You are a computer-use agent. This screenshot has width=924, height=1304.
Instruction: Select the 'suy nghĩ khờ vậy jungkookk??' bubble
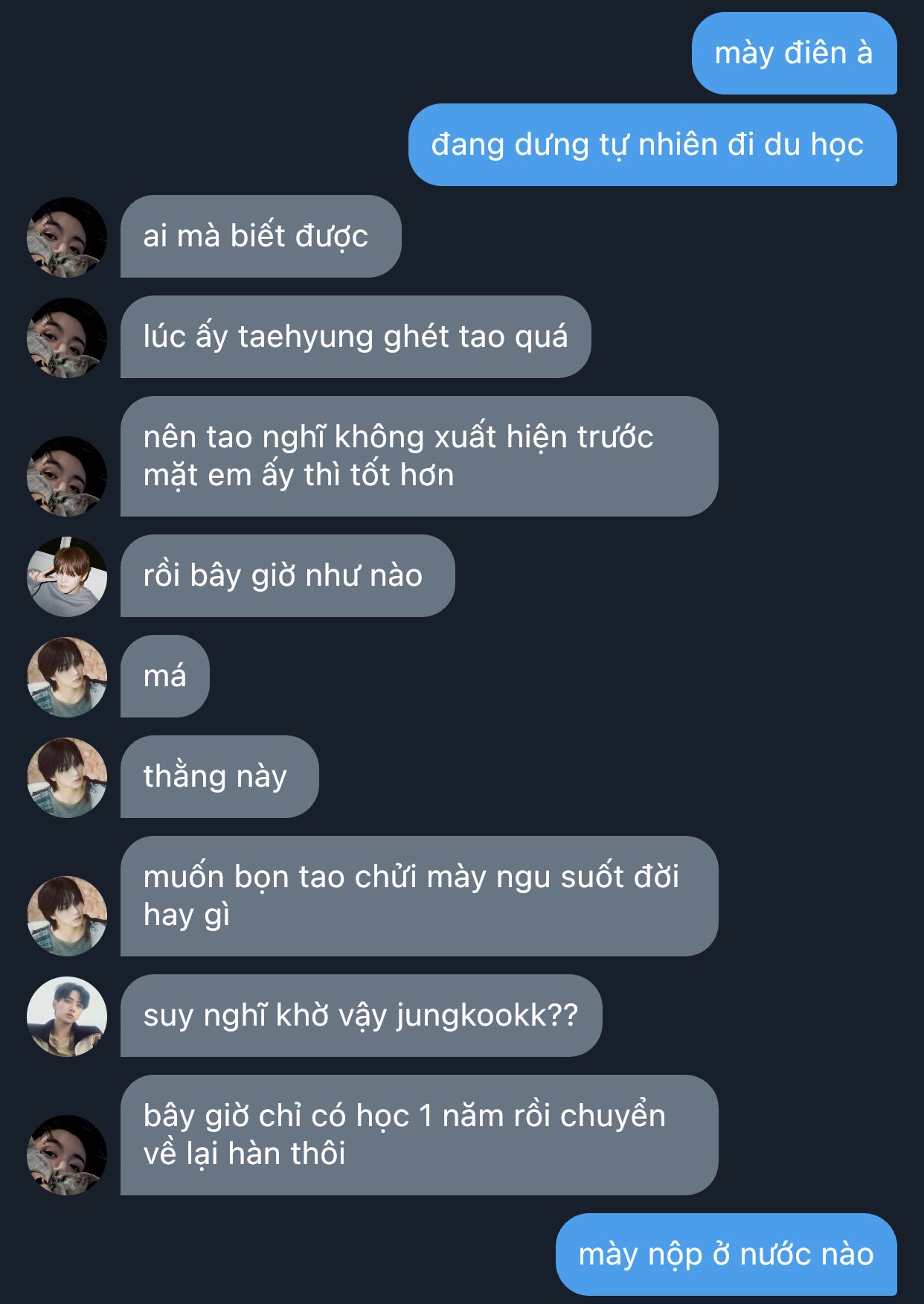[x=362, y=1016]
